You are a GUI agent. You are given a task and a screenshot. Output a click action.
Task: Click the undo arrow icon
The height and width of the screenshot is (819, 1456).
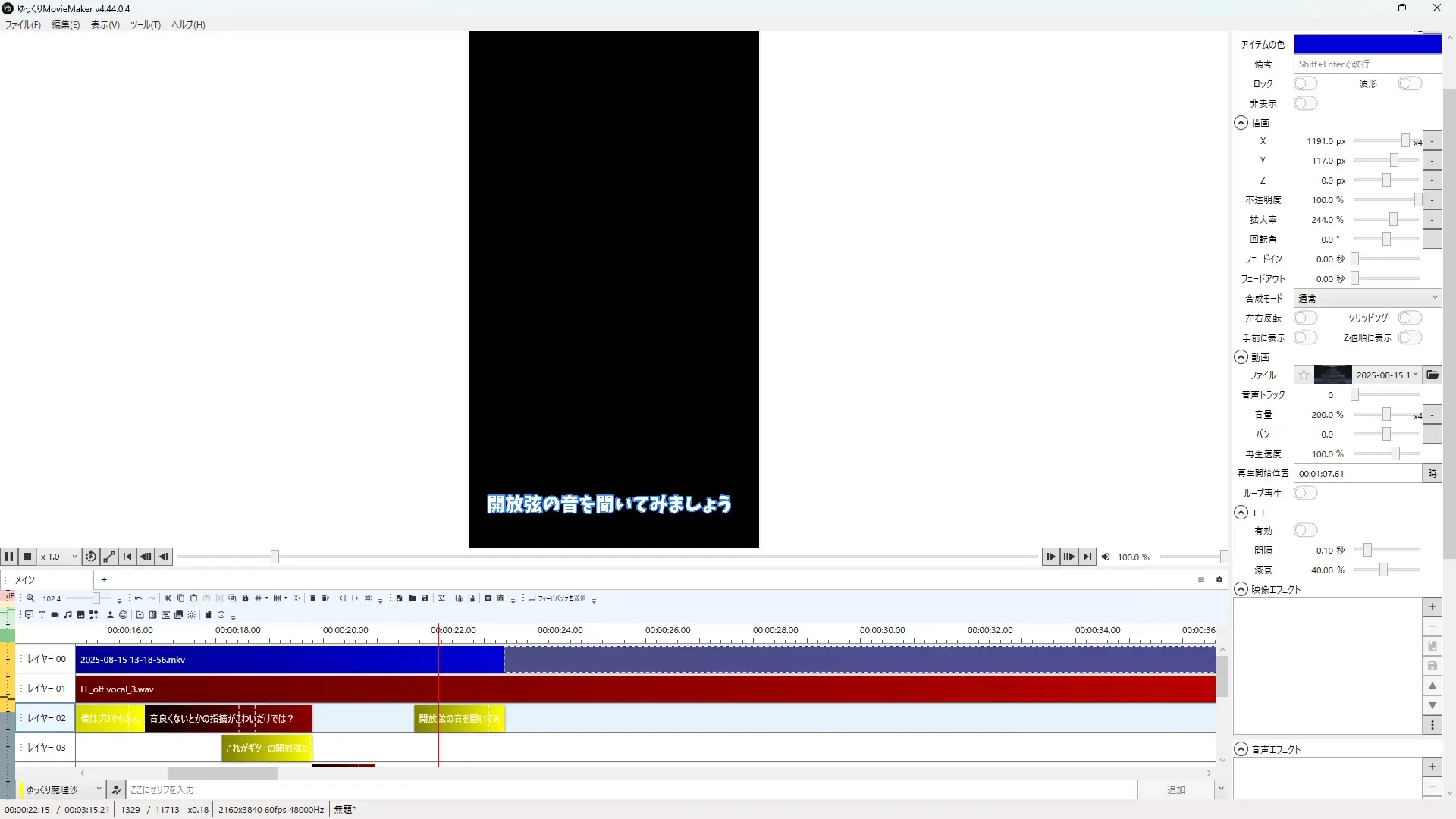(x=138, y=598)
